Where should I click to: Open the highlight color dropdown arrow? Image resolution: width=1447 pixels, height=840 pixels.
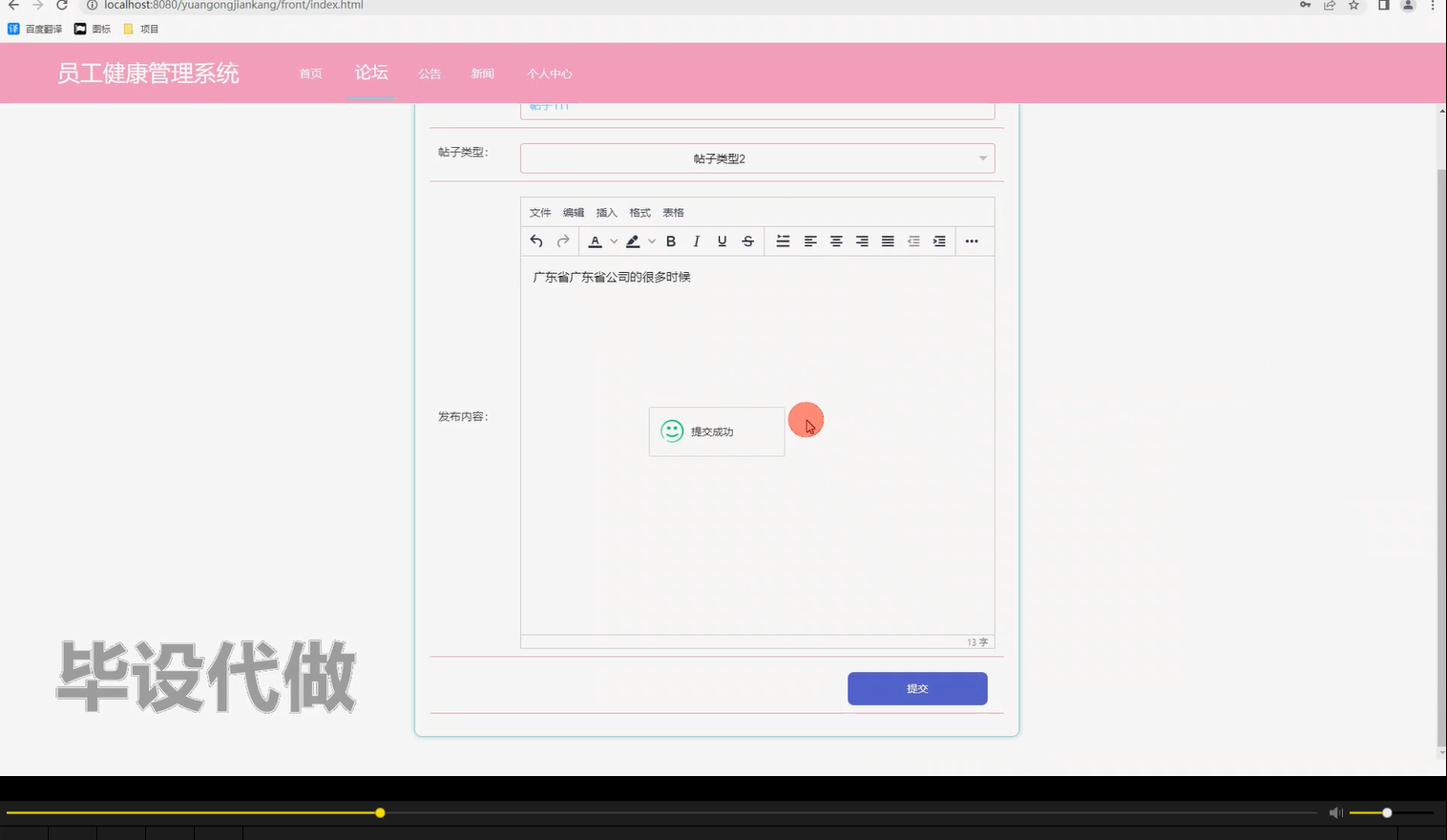tap(652, 241)
